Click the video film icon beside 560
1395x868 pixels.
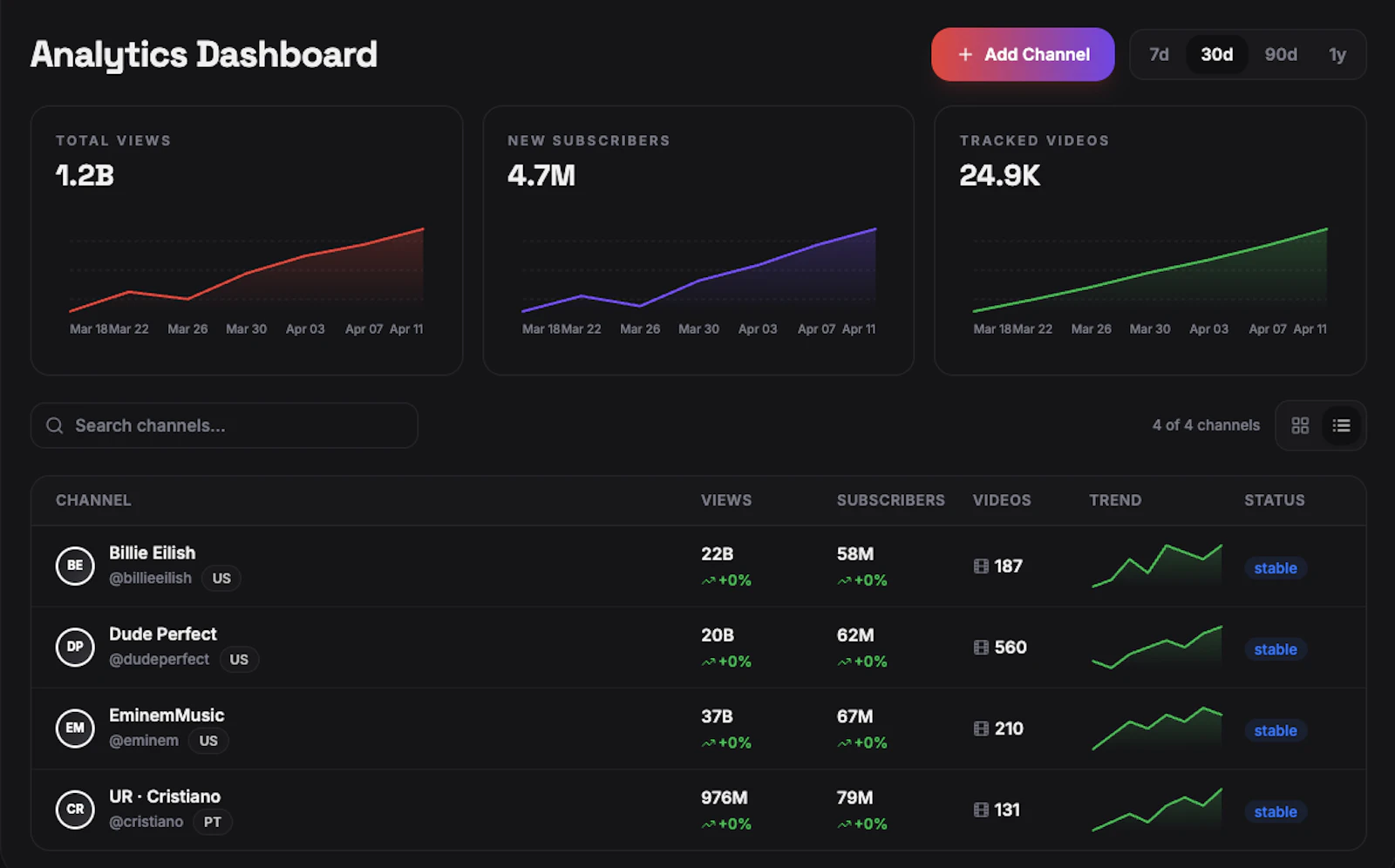(981, 648)
